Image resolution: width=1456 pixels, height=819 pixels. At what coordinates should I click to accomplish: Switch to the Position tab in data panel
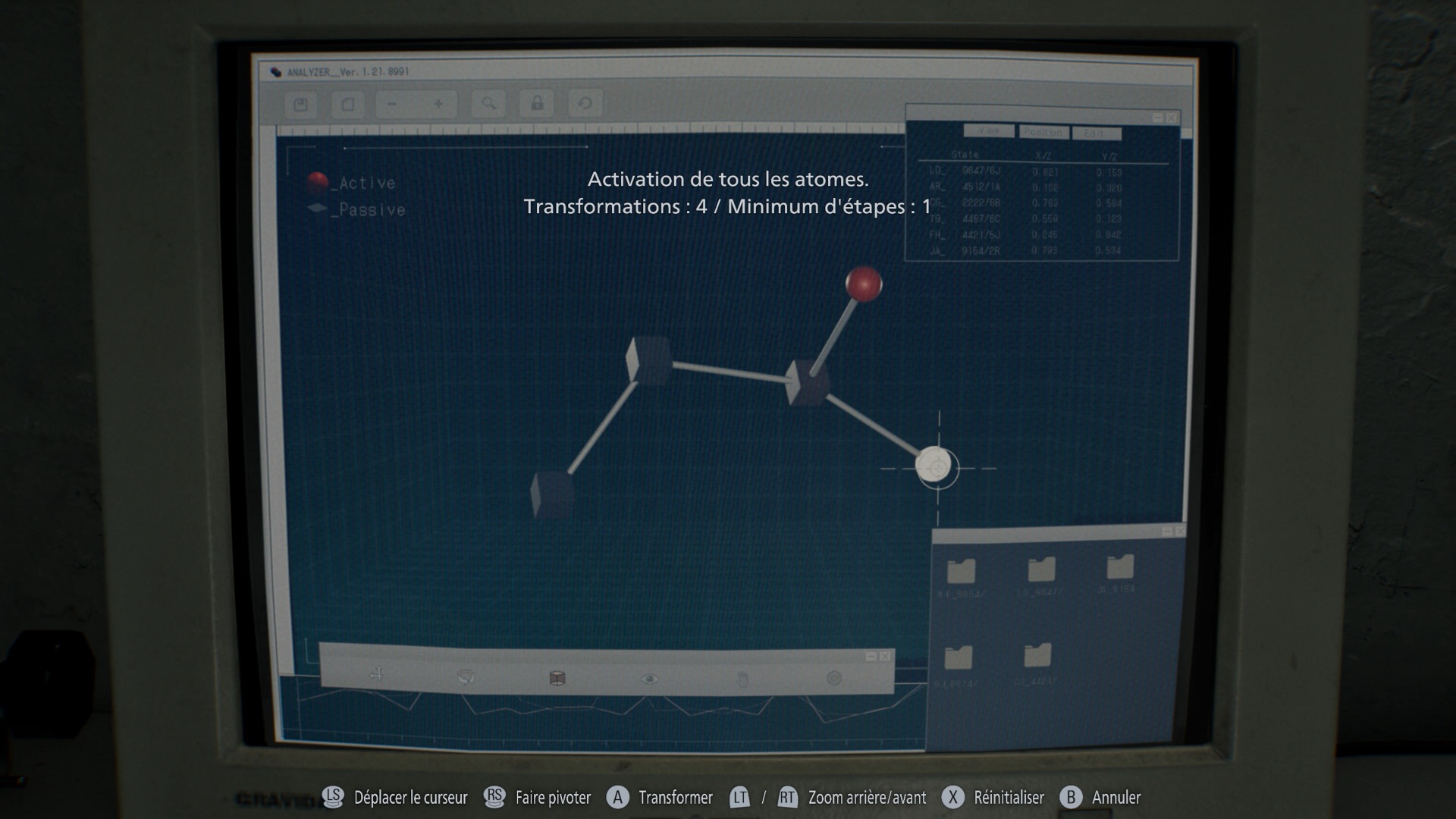(x=1043, y=133)
